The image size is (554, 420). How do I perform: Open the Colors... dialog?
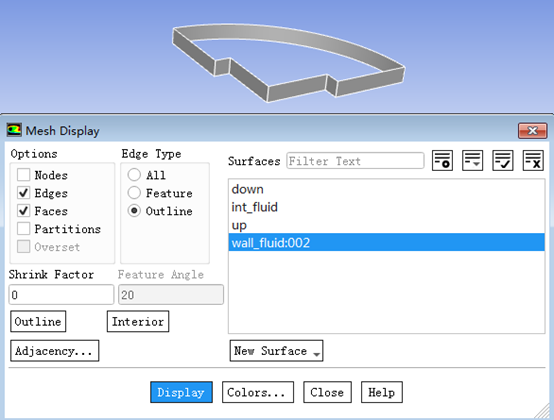258,392
